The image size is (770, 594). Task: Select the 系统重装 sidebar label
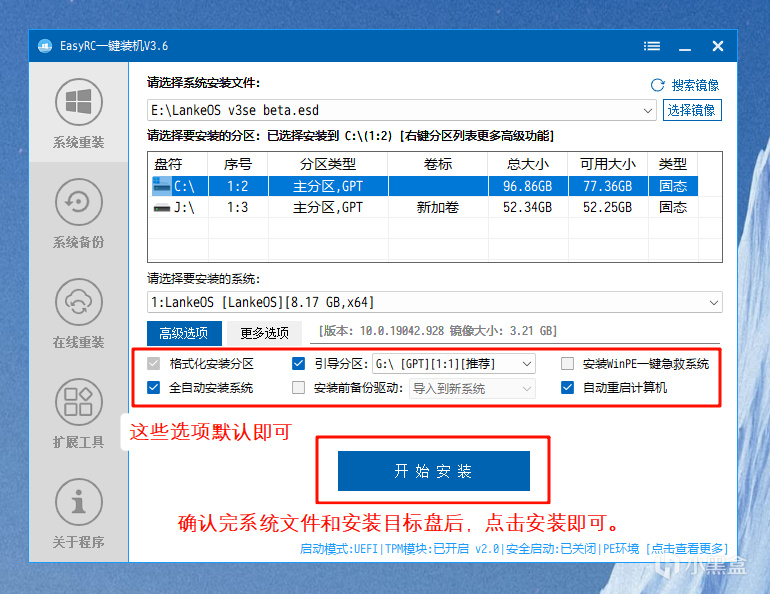(79, 143)
